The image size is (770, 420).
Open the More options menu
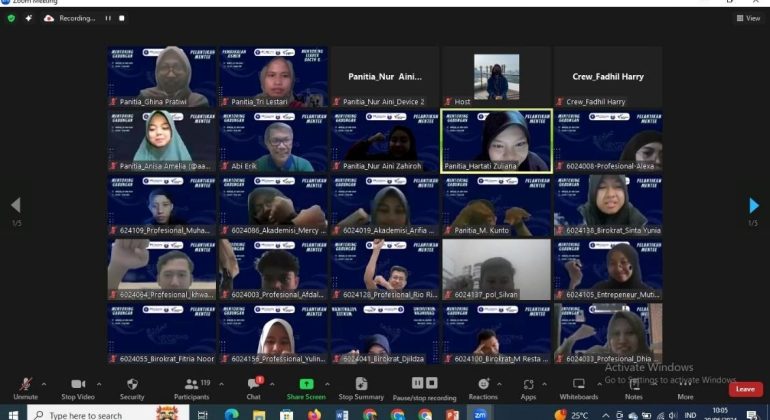click(x=686, y=389)
